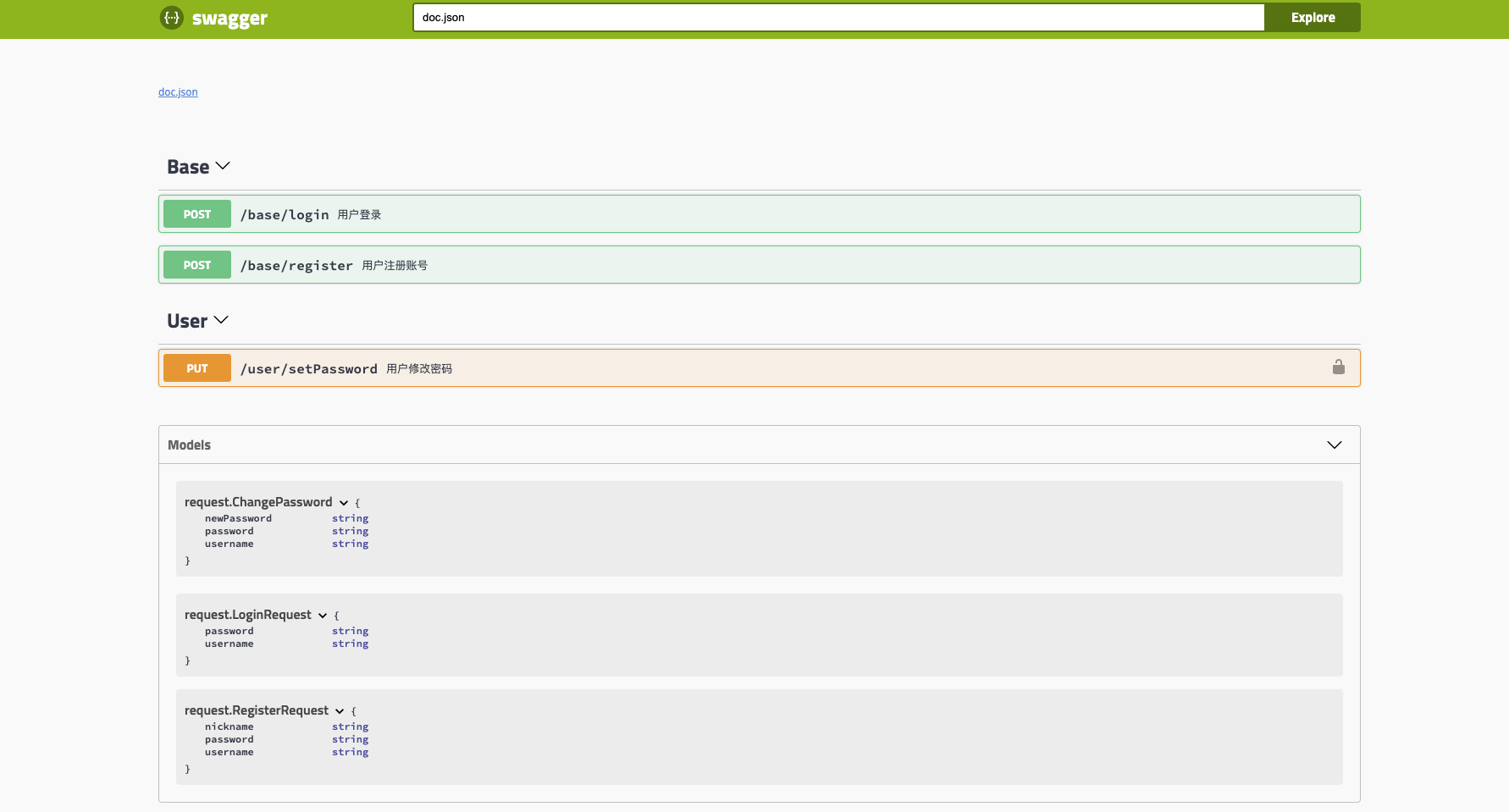1509x812 pixels.
Task: Click the request.RegisterRequest model title
Action: pyautogui.click(x=257, y=710)
